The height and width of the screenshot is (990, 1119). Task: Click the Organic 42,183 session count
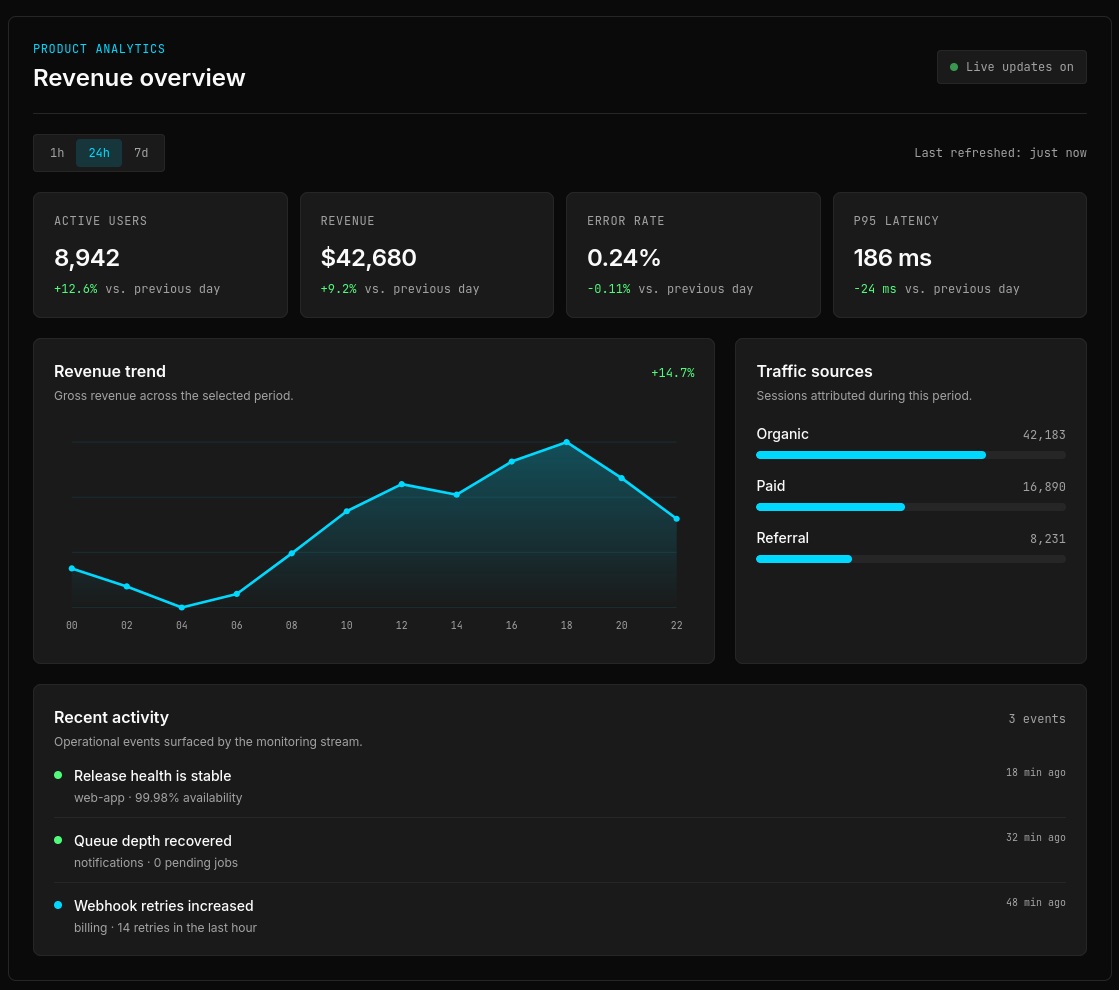(1044, 435)
